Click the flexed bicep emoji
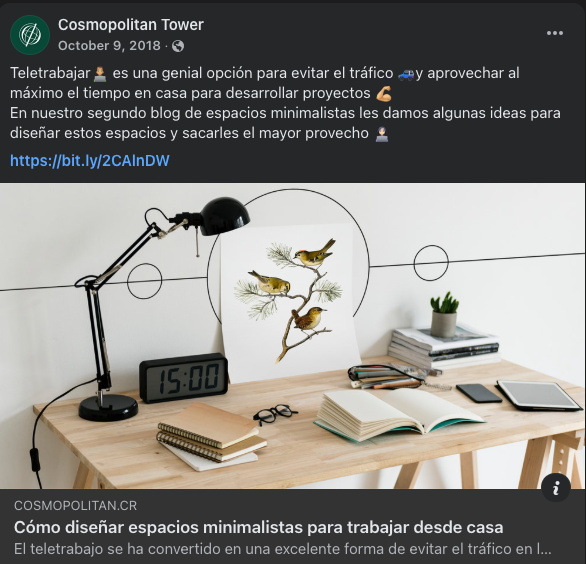The image size is (586, 564). [x=384, y=93]
